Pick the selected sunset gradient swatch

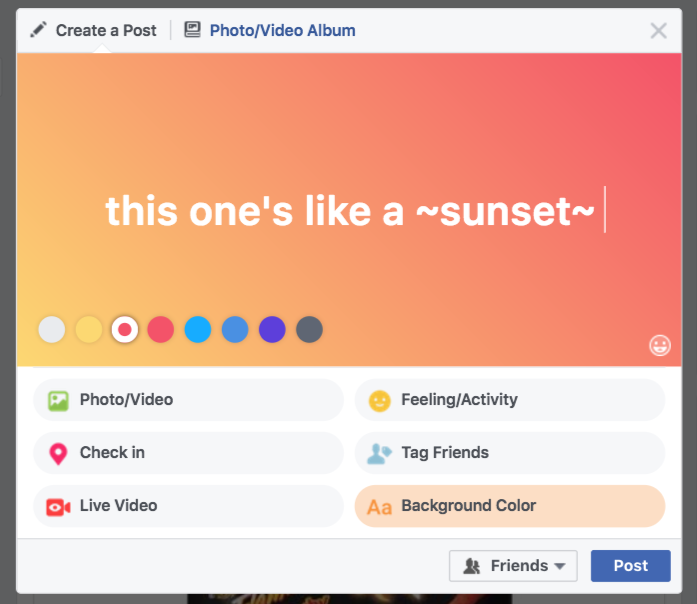(125, 329)
